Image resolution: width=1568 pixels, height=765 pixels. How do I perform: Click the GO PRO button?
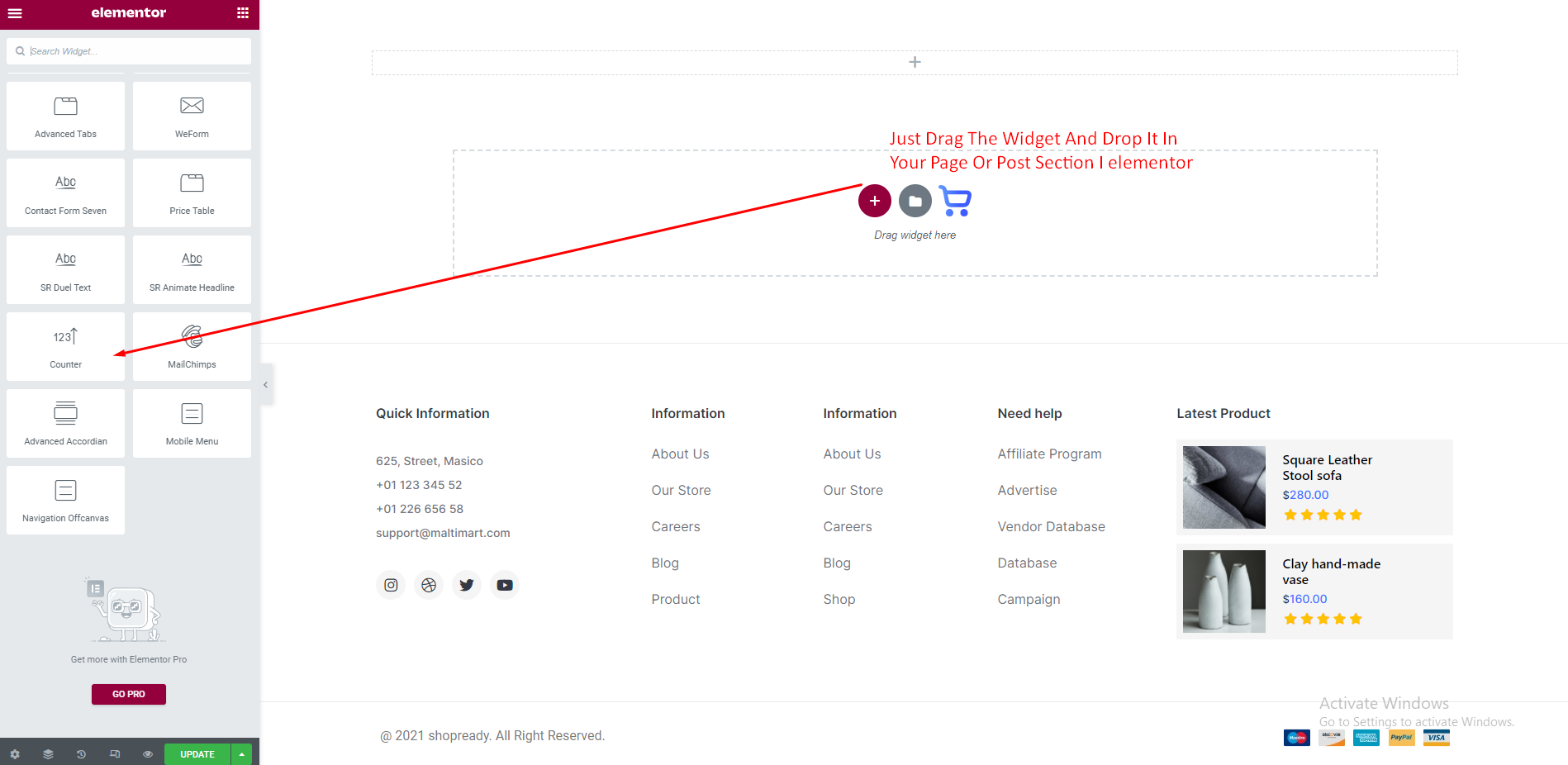pyautogui.click(x=129, y=694)
